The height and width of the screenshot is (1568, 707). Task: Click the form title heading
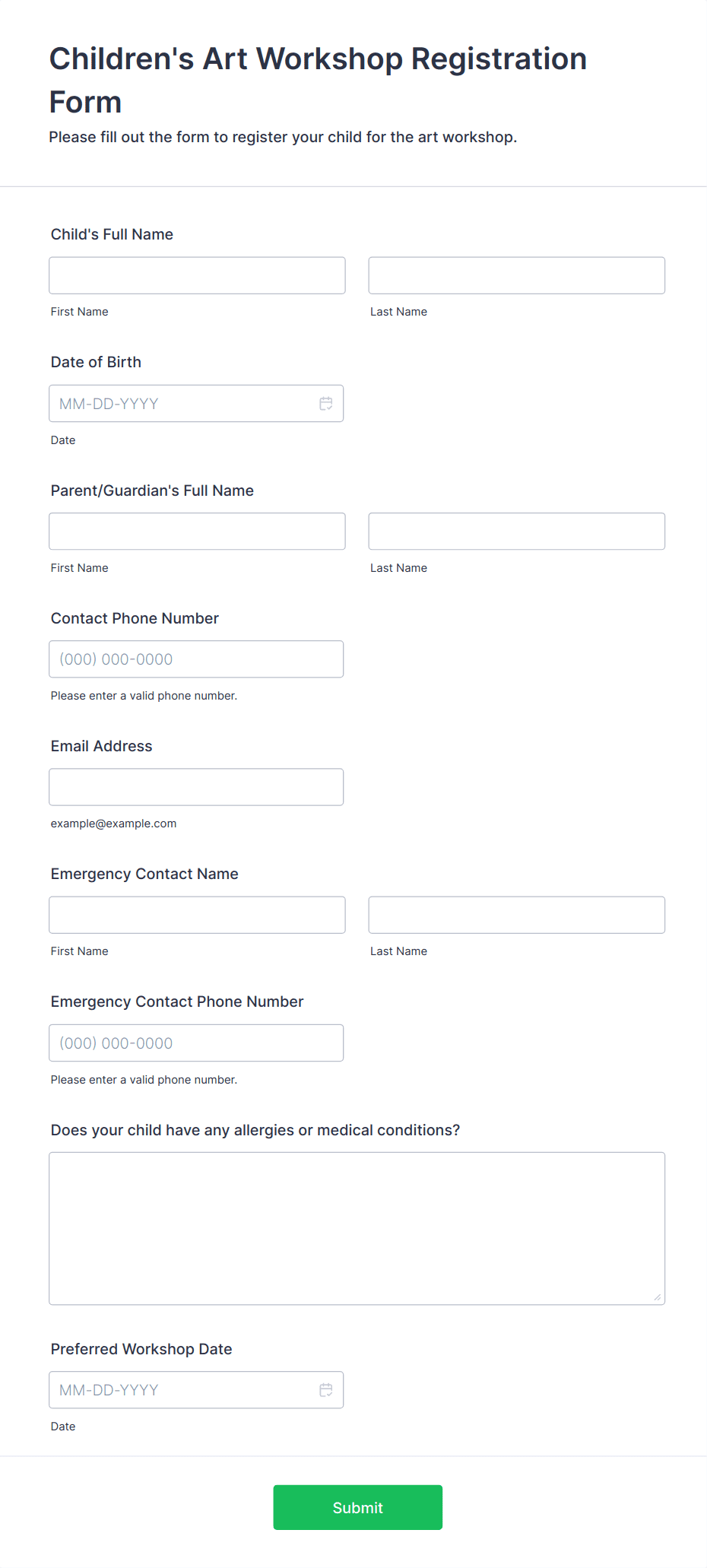318,80
